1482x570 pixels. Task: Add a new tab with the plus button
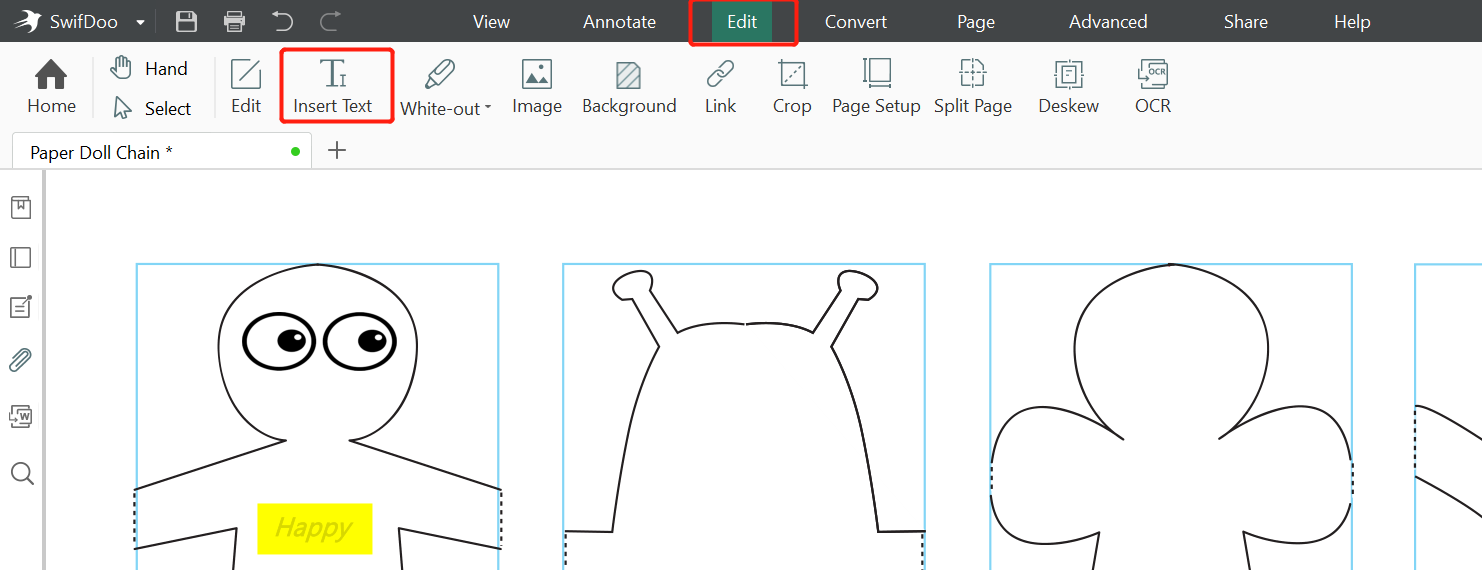(x=338, y=150)
